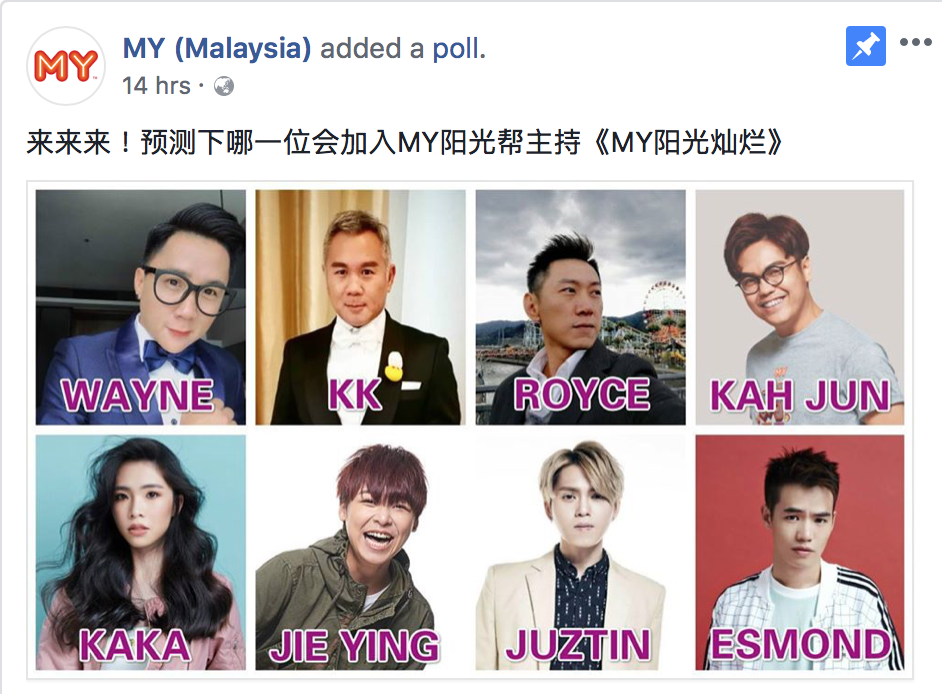
Task: Open the three-dot post options menu
Action: 916,42
